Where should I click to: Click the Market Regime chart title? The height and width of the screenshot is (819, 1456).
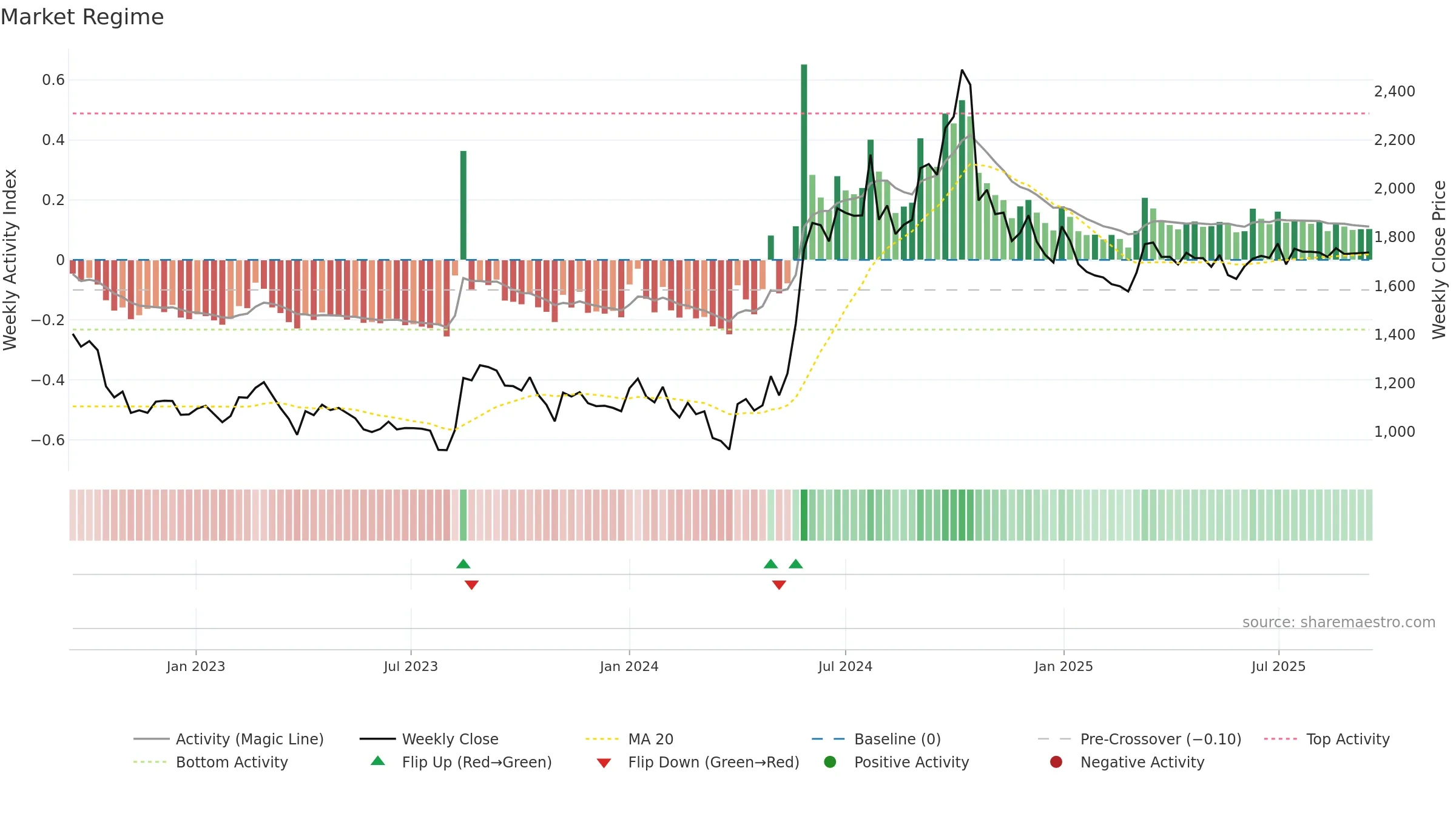[82, 17]
